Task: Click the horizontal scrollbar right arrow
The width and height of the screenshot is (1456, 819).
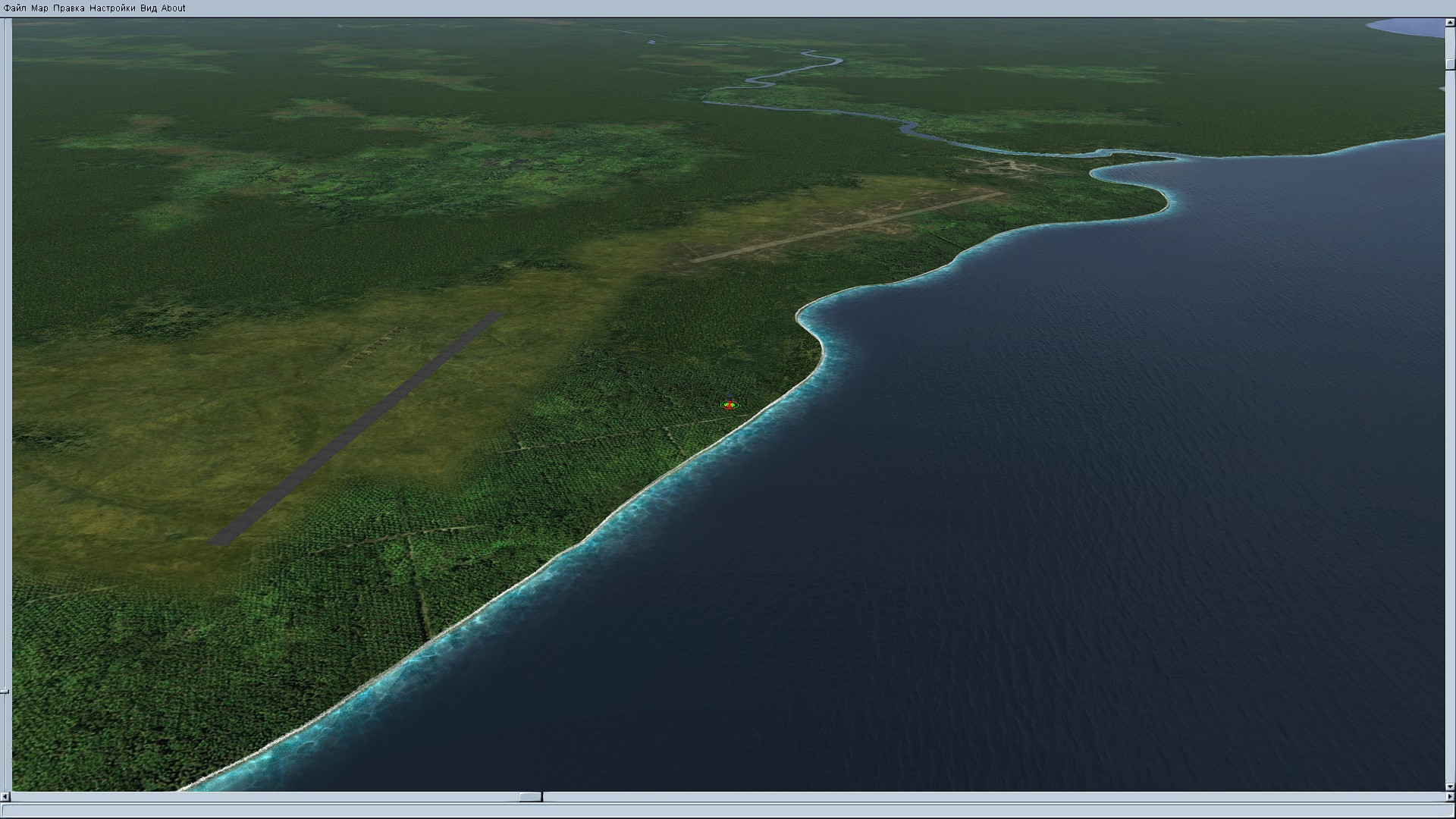Action: point(1450,797)
